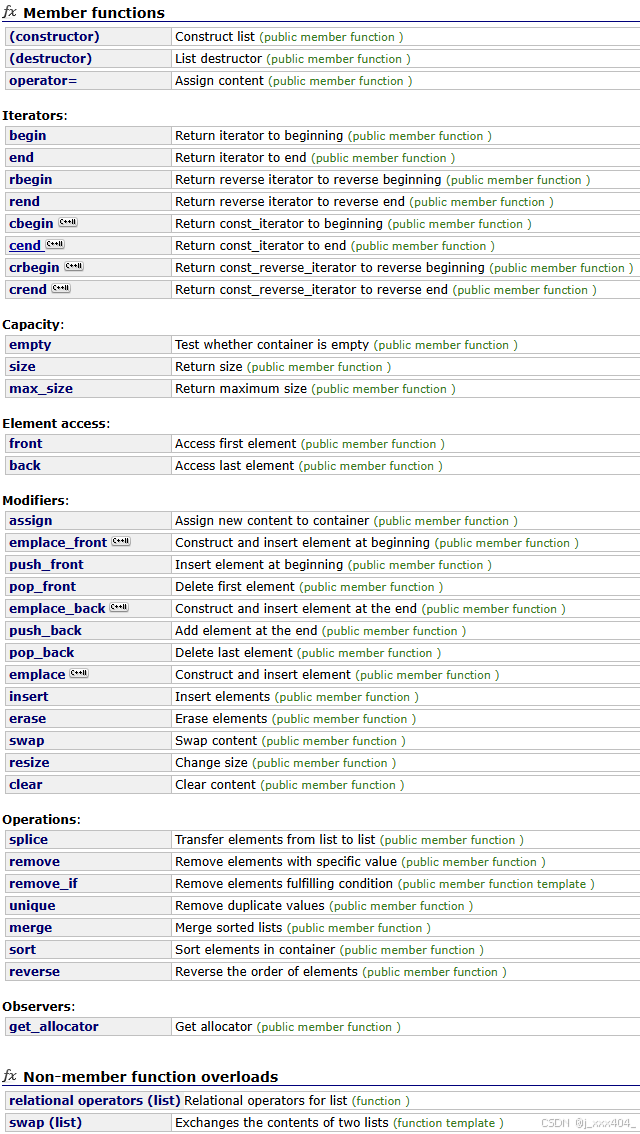Open the get_allocator link
640x1134 pixels.
(x=54, y=1027)
